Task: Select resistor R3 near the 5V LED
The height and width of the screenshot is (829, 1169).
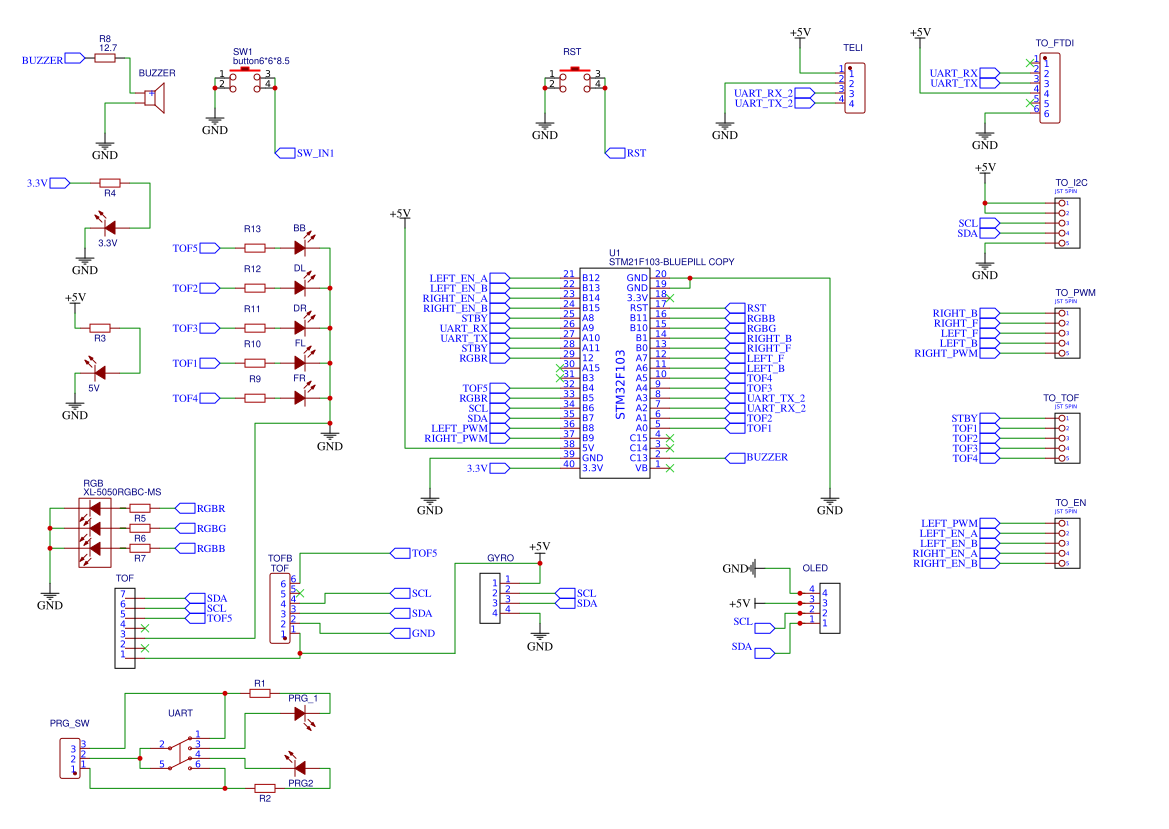Action: coord(100,326)
